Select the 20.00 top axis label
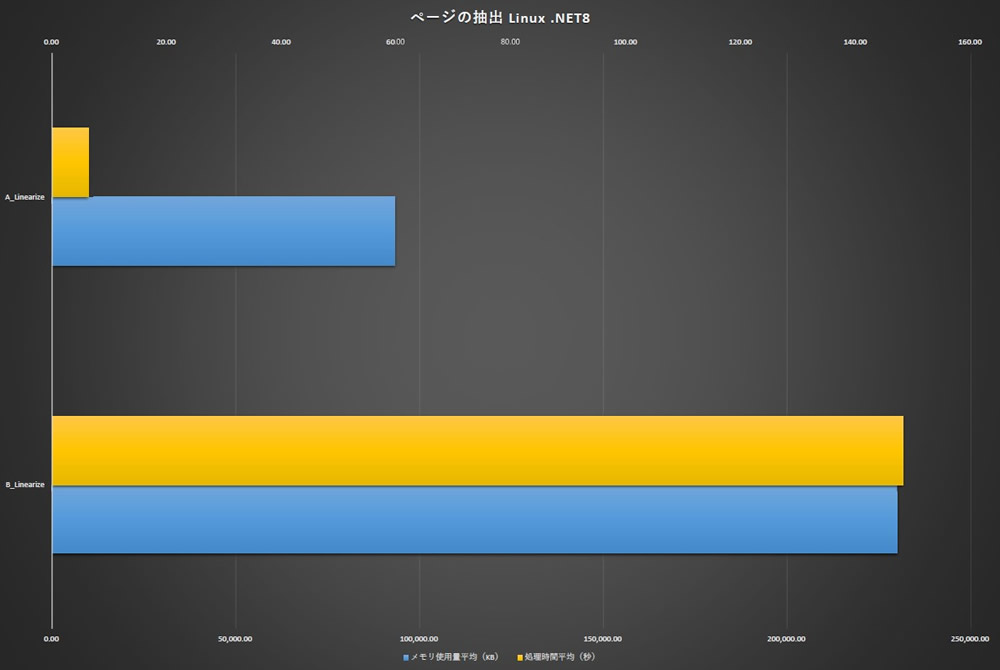Screen dimensions: 1000x670 (x=166, y=42)
